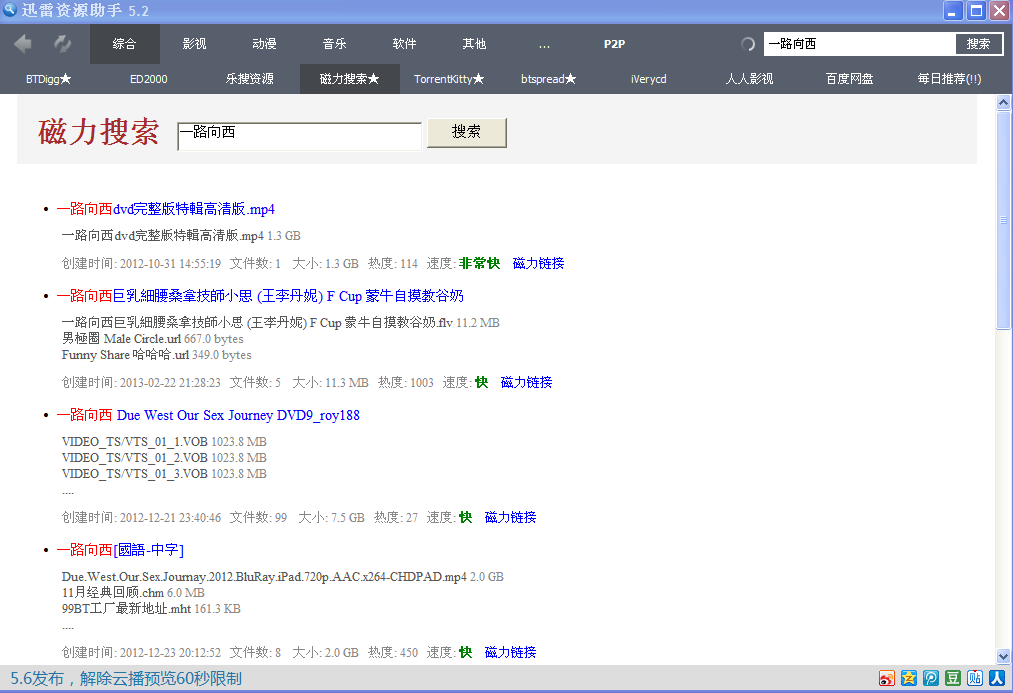Switch to the 影视 category tab
This screenshot has height=693, width=1013.
pyautogui.click(x=194, y=44)
